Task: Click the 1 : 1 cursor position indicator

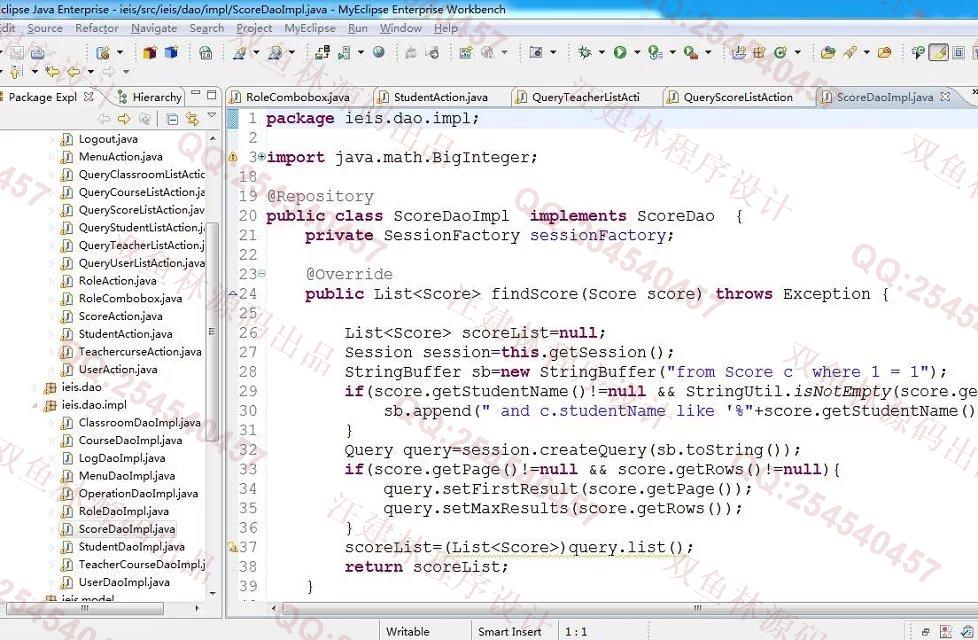Action: [576, 631]
